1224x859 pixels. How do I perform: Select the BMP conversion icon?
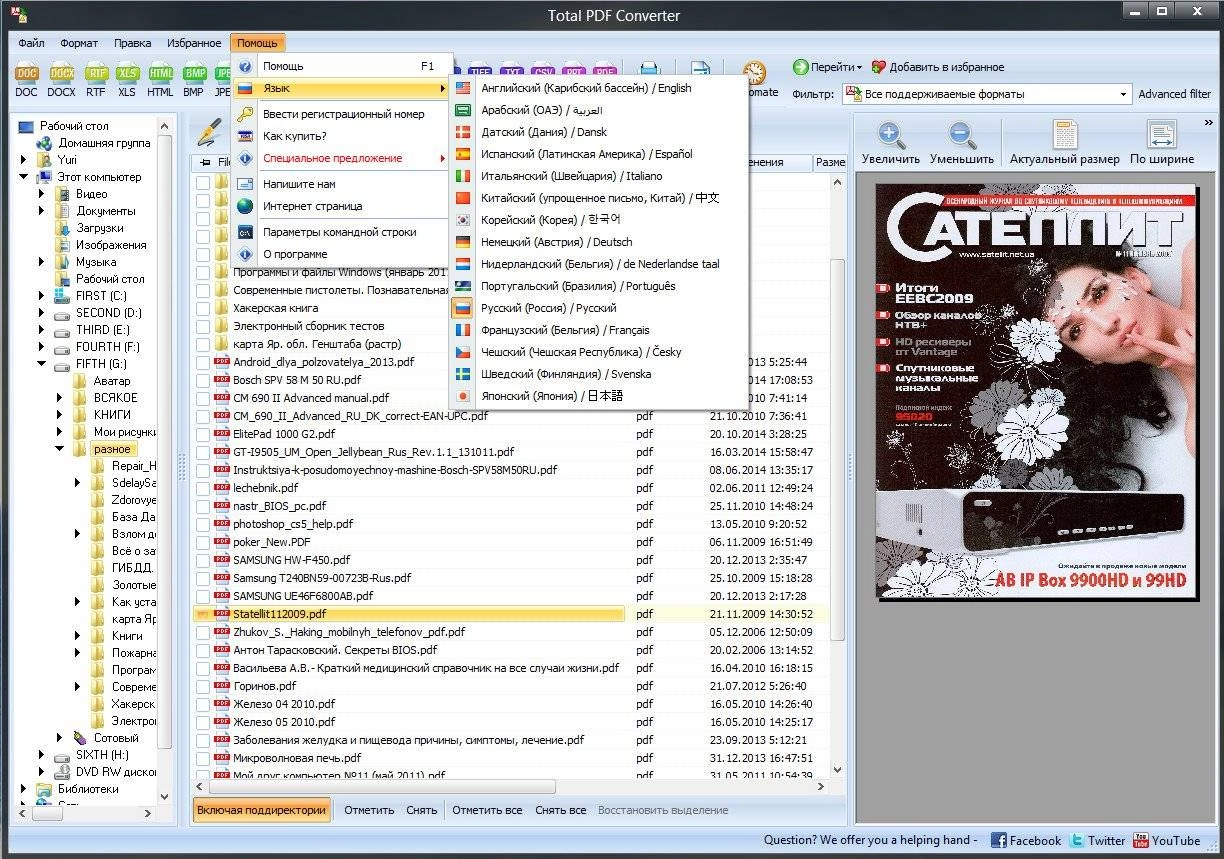tap(193, 73)
